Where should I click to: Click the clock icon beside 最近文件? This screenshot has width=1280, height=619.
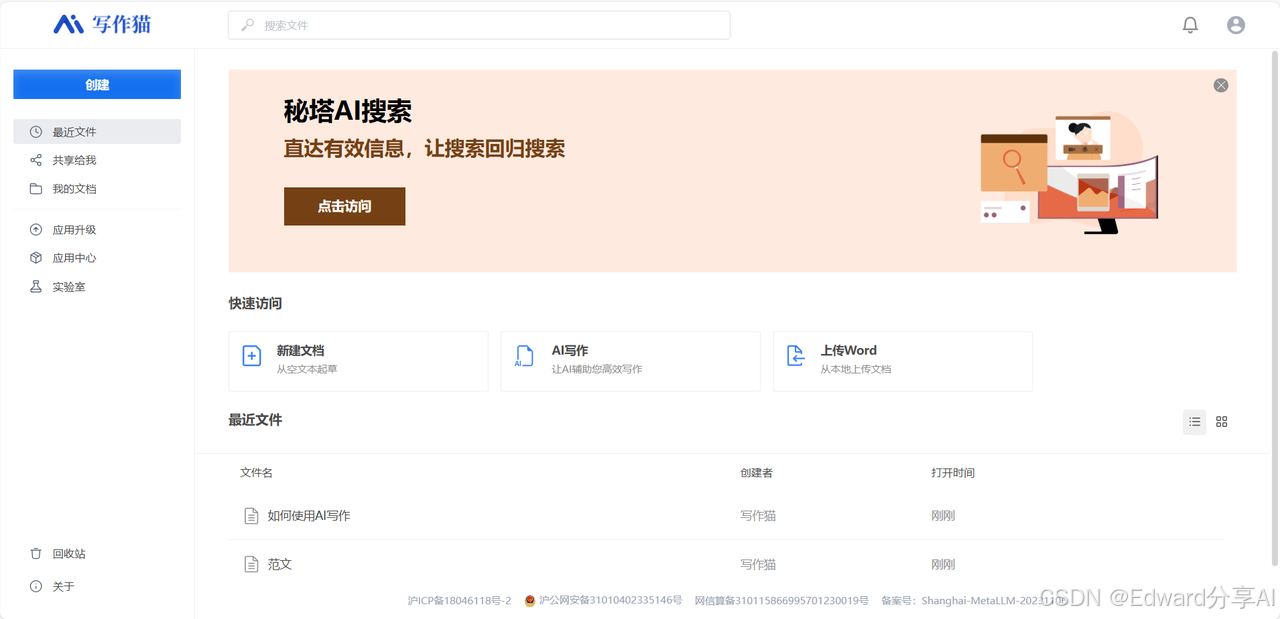pos(36,132)
